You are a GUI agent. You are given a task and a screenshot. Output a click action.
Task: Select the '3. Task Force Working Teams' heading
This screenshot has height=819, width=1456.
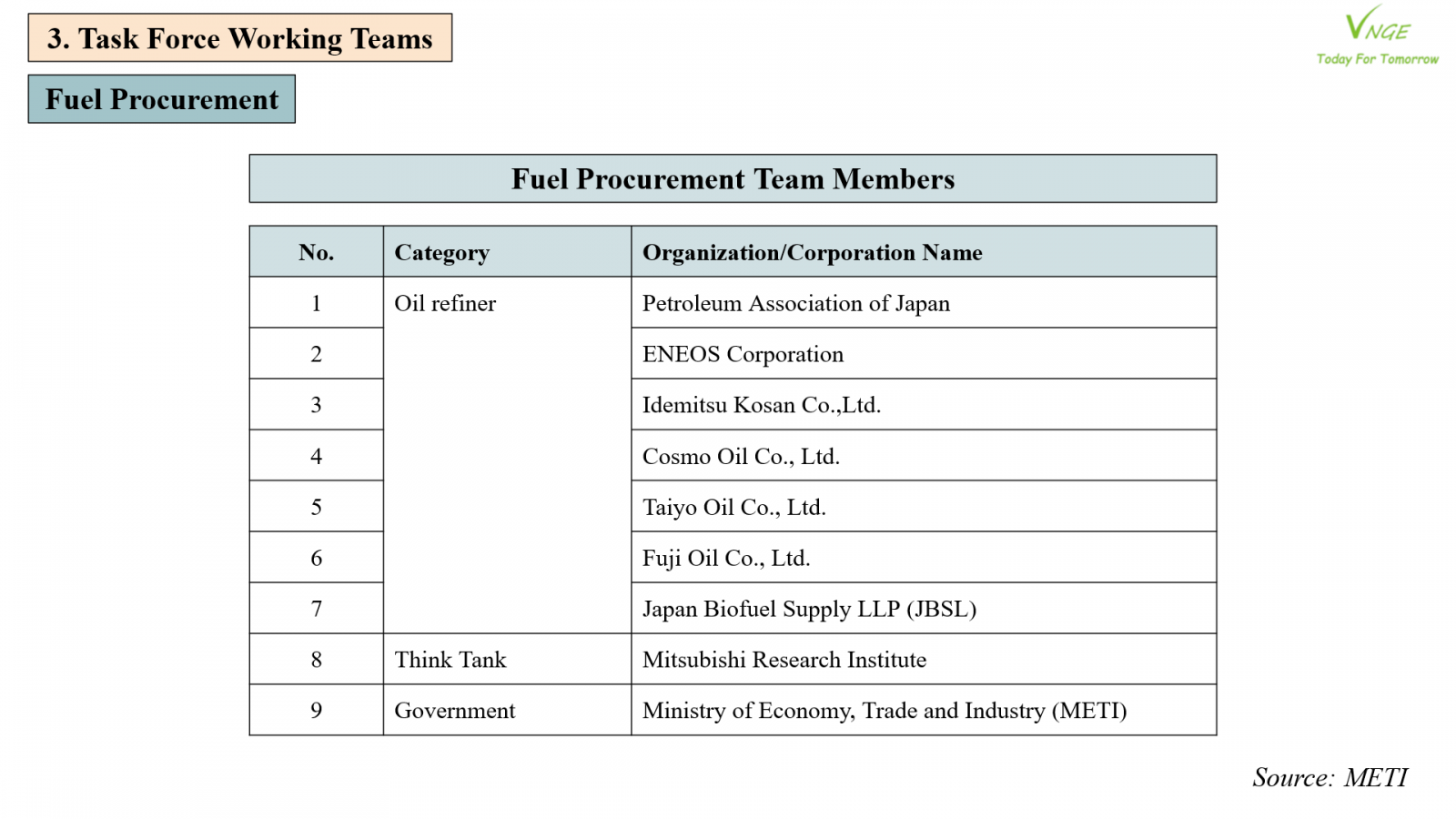[239, 38]
